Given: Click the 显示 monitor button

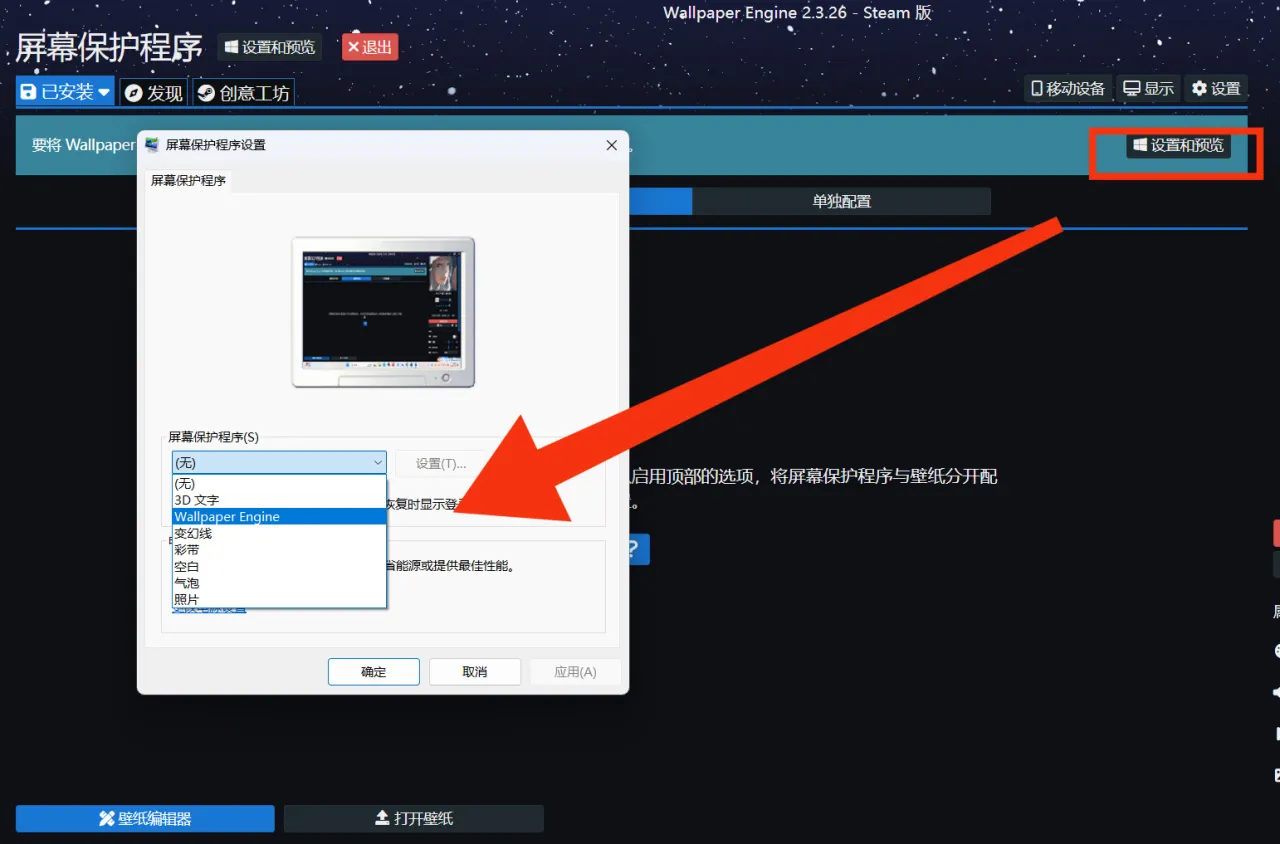Looking at the screenshot, I should 1148,88.
